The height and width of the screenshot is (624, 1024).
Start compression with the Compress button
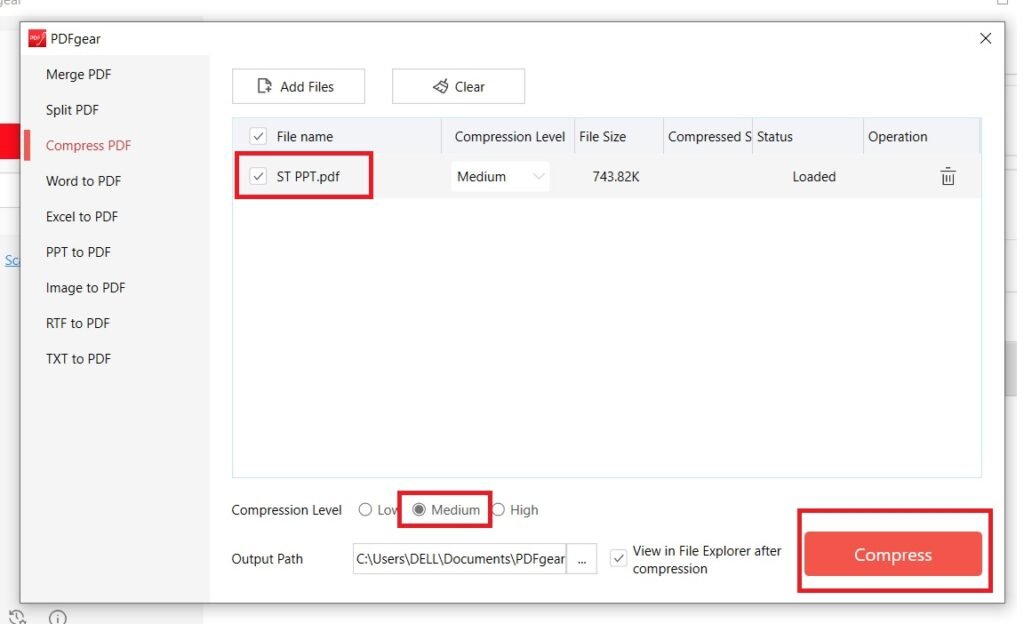coord(892,555)
